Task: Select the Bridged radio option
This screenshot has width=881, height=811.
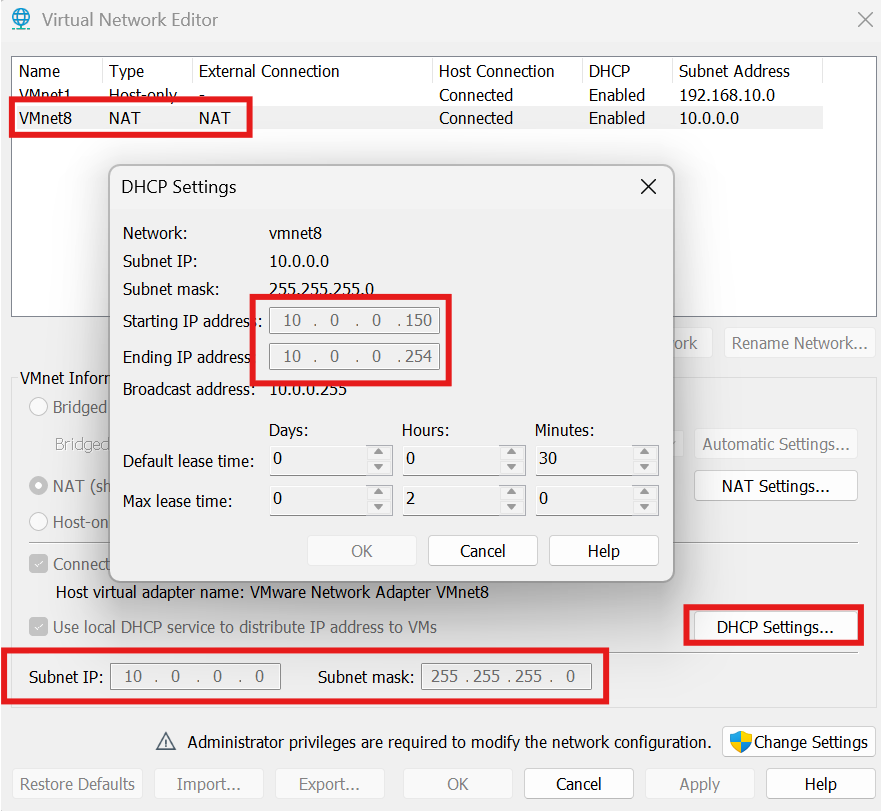Action: tap(38, 407)
